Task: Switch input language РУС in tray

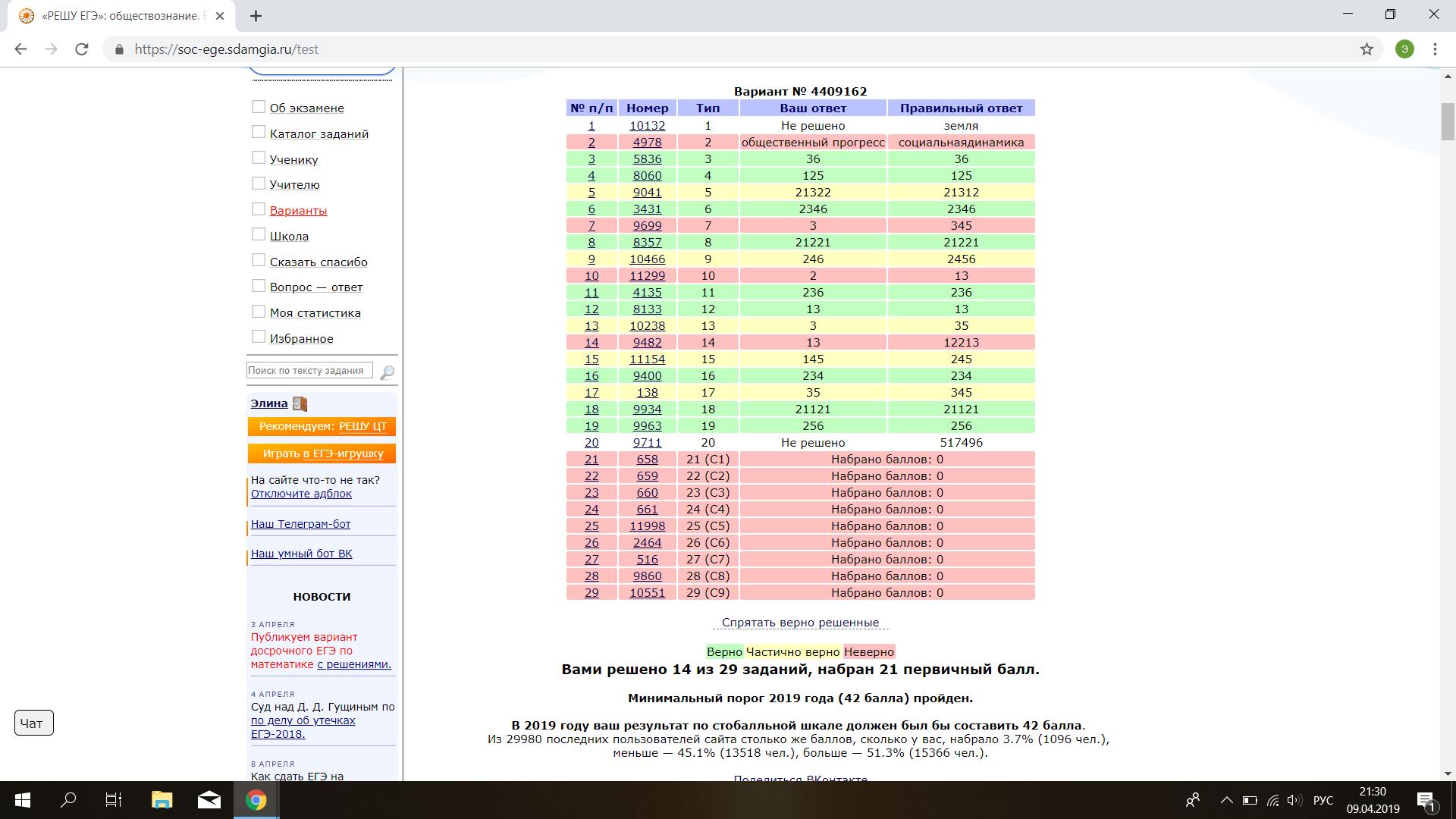Action: (x=1323, y=800)
